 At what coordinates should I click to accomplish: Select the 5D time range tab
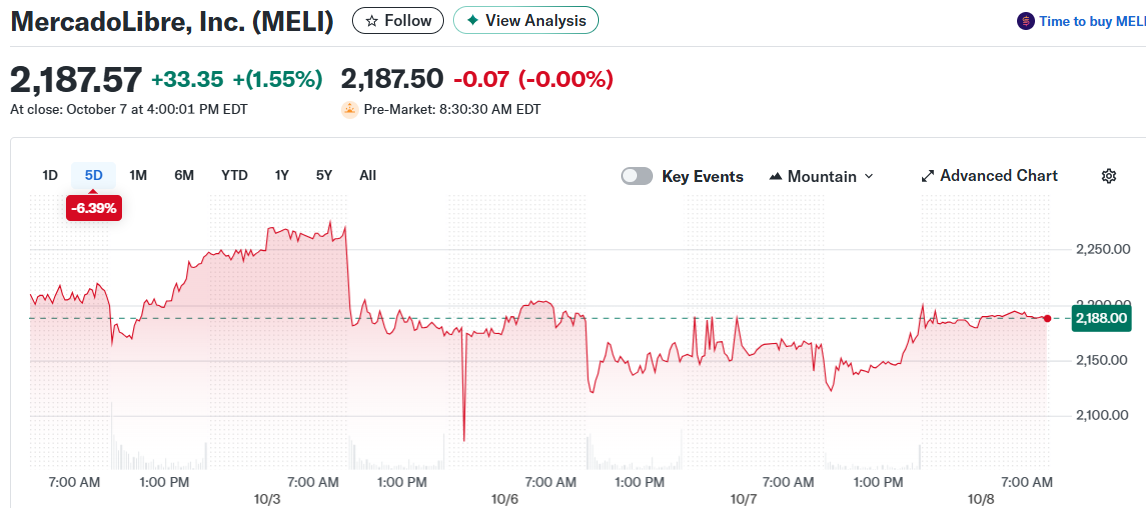[93, 175]
